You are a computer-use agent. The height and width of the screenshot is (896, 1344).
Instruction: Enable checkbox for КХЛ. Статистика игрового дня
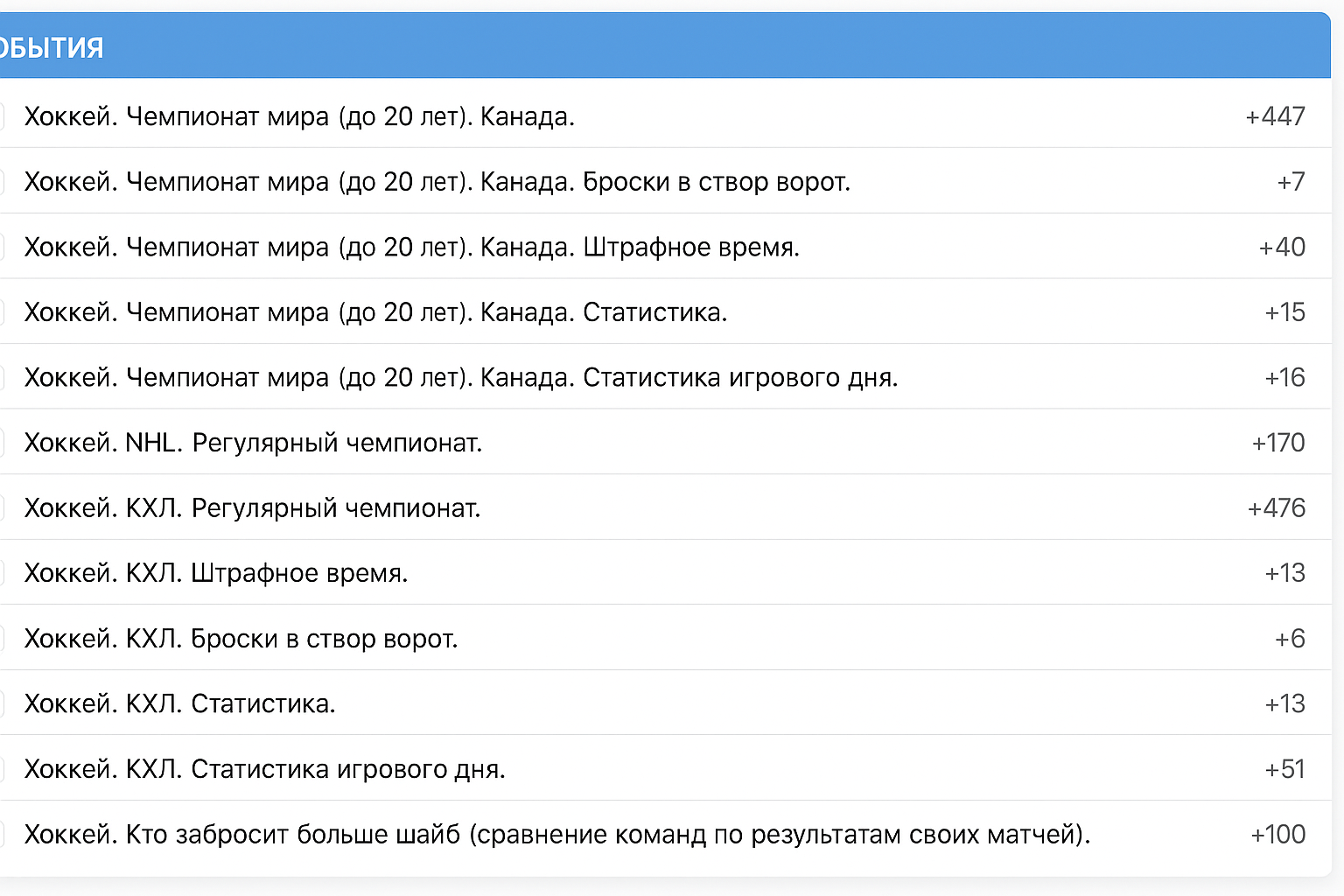pyautogui.click(x=2, y=769)
